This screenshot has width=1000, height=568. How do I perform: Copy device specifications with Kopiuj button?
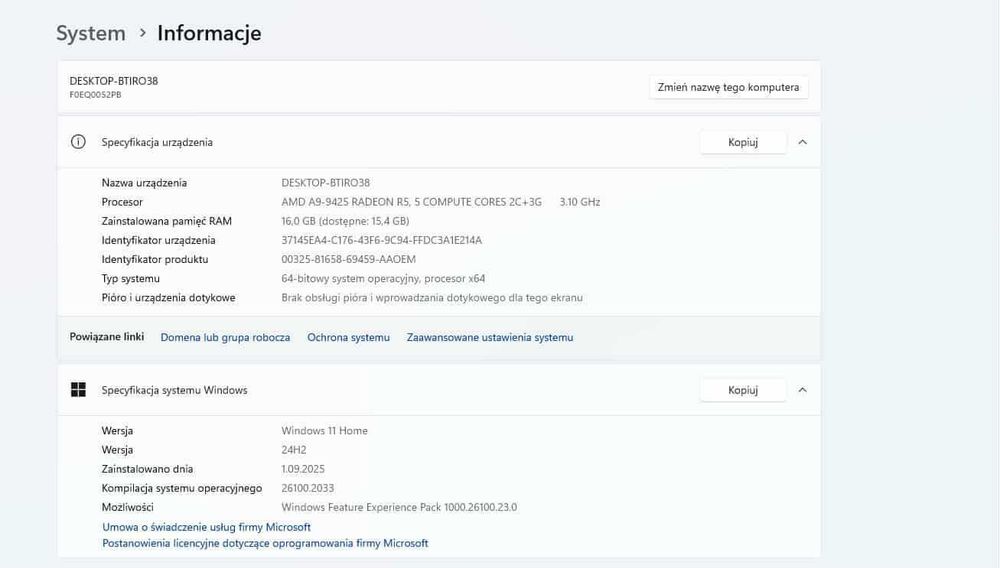pos(743,142)
